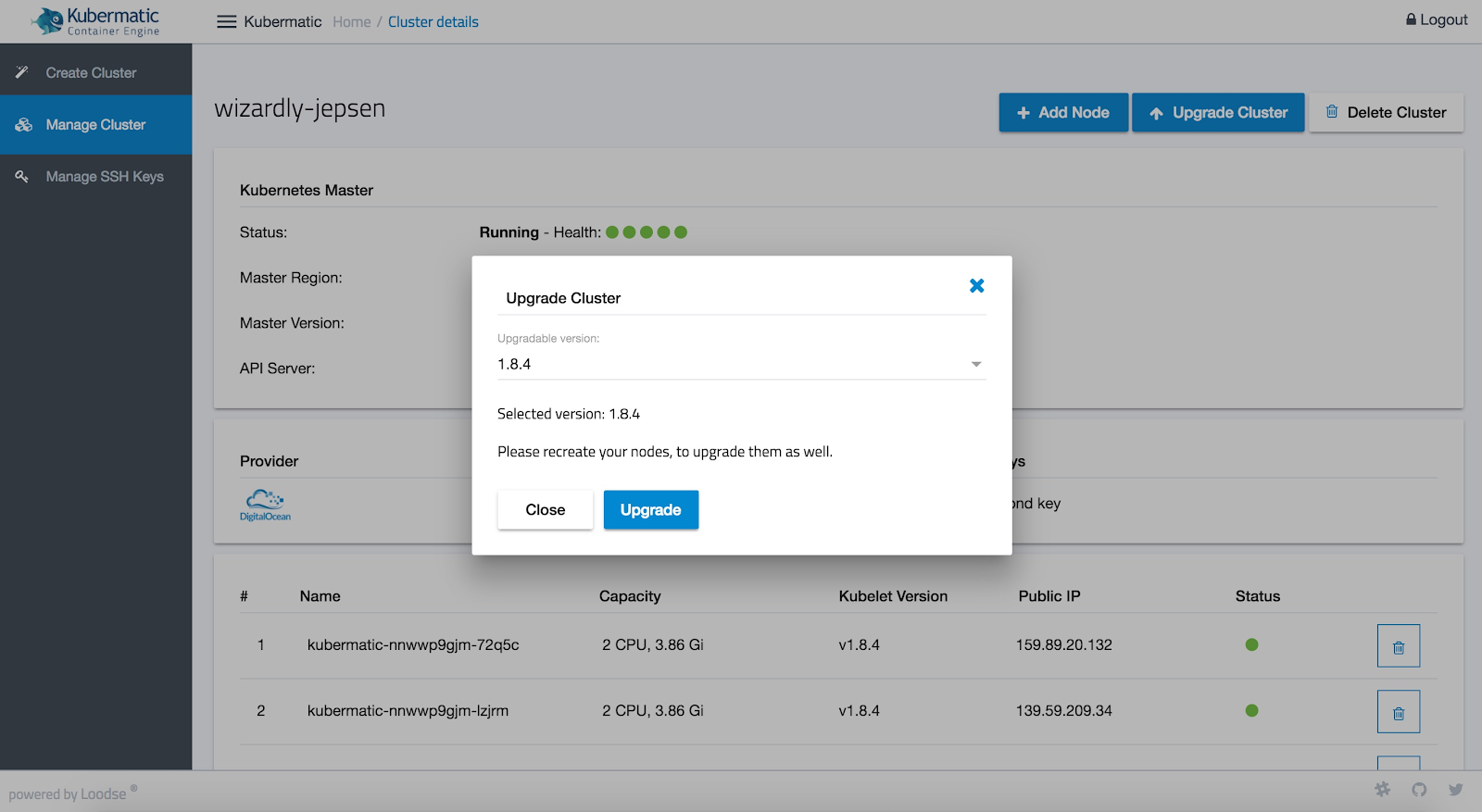Open the Slack icon in footer
Image resolution: width=1482 pixels, height=812 pixels.
pyautogui.click(x=1382, y=790)
